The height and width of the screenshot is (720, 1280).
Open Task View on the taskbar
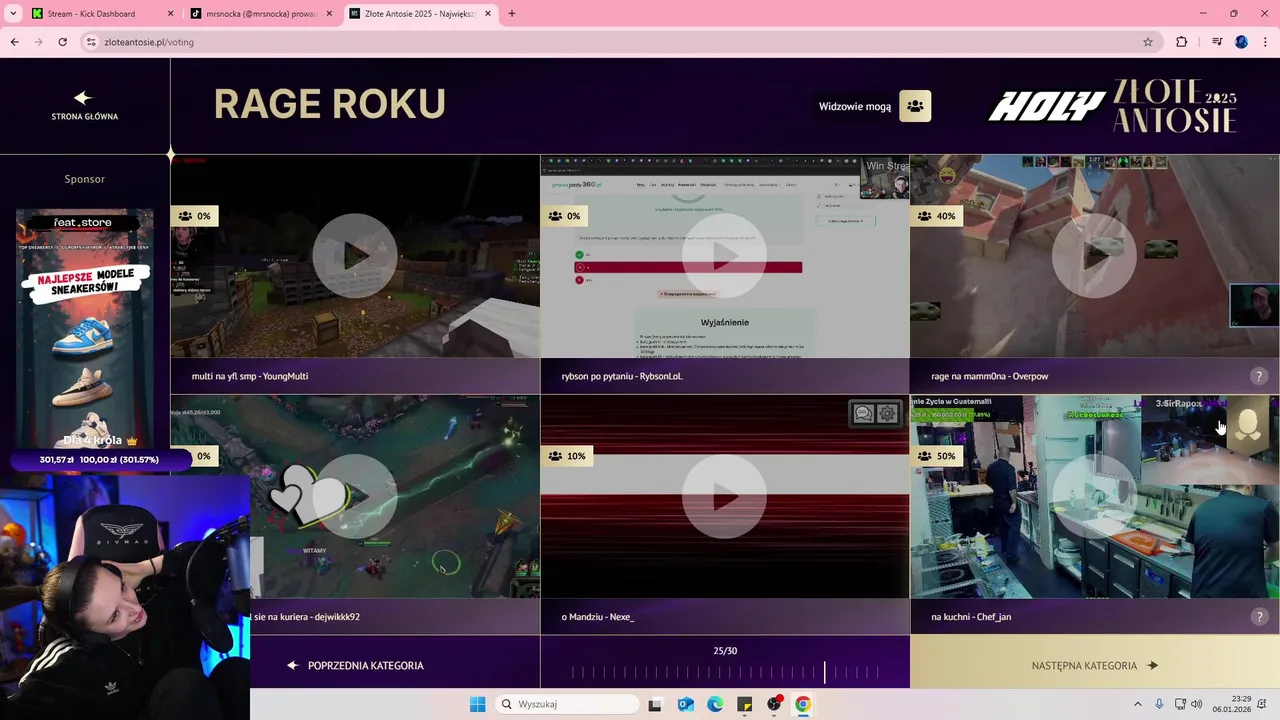655,704
